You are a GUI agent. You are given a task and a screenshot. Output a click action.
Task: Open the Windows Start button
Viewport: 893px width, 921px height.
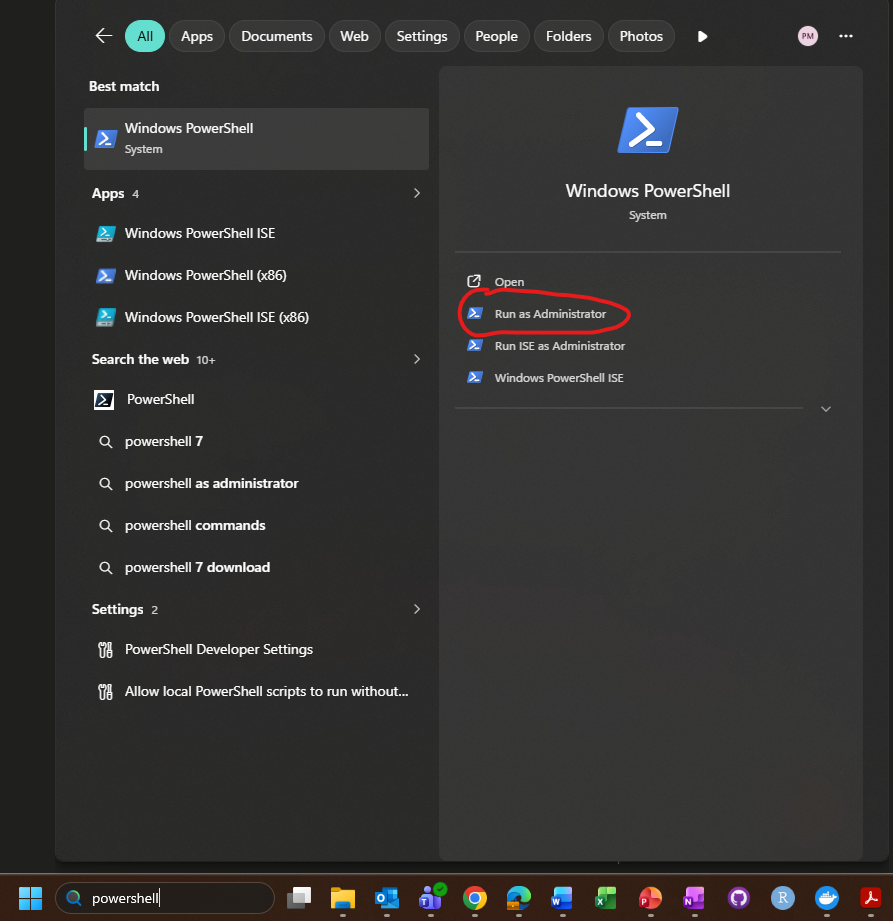point(31,898)
